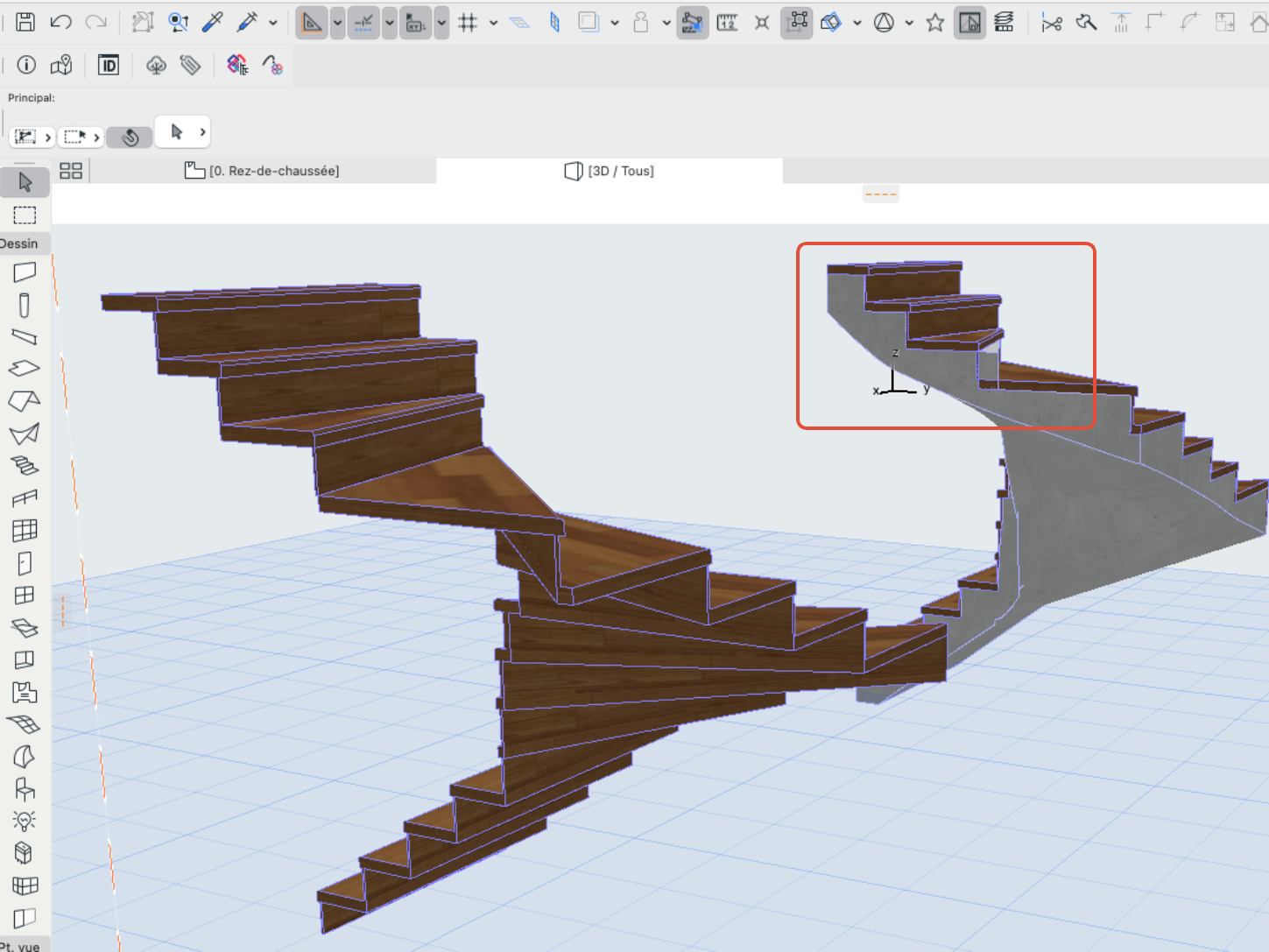Expand the syringe inject parameters dropdown

(273, 23)
